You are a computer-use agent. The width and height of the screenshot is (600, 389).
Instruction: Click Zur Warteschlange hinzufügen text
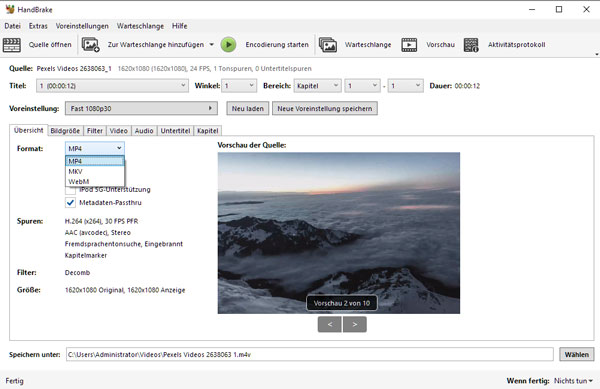tap(156, 45)
